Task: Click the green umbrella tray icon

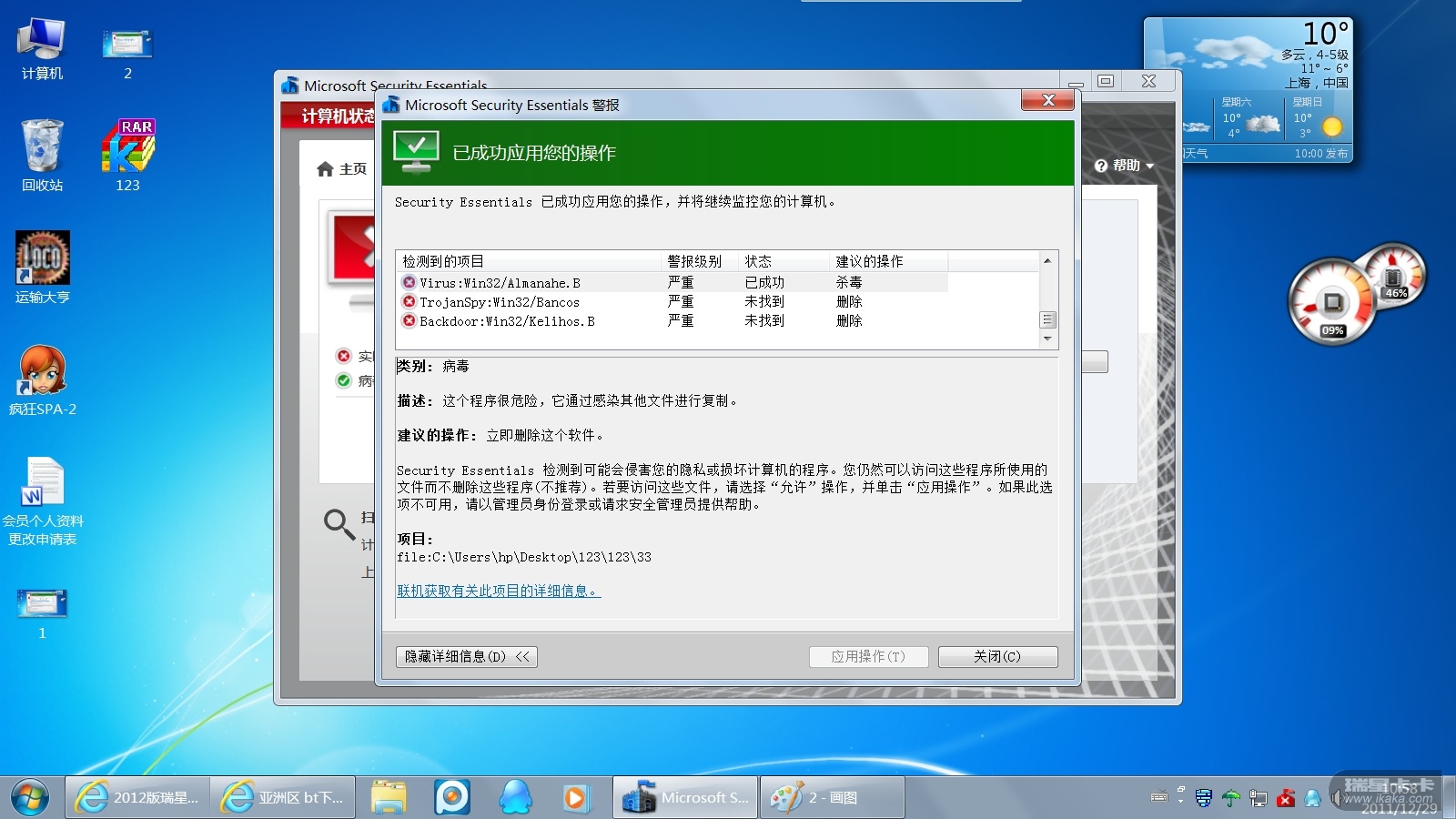Action: [x=1230, y=798]
